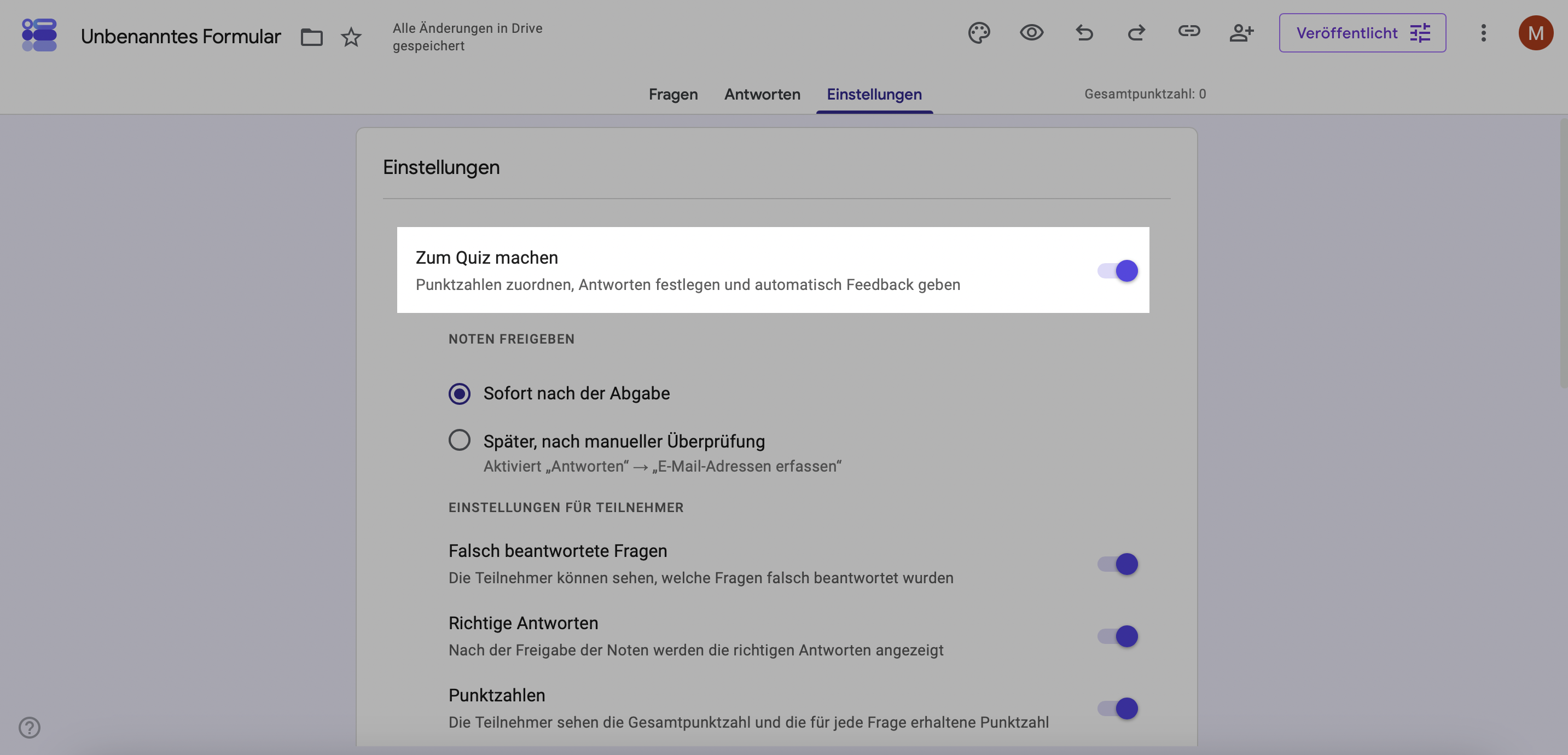Add collaborators with the person-plus icon
This screenshot has width=1568, height=755.
tap(1242, 32)
